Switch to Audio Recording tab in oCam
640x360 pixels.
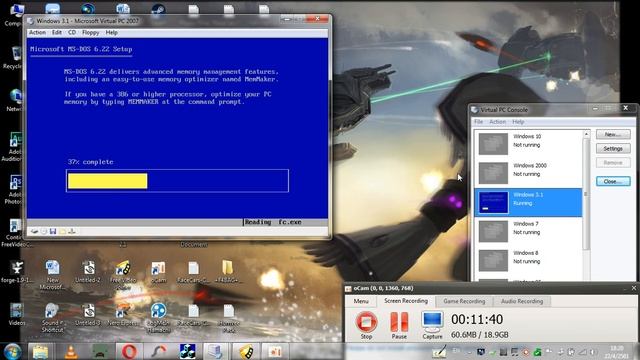click(522, 301)
